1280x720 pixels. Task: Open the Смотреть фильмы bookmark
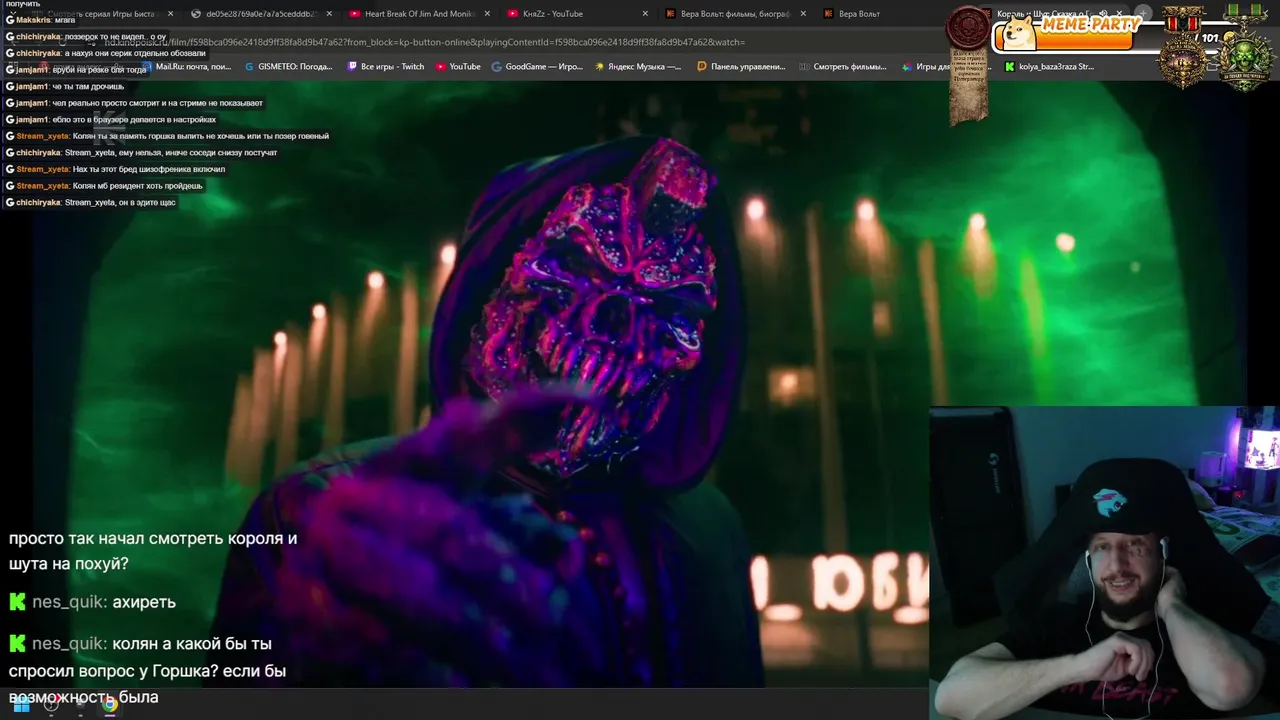tap(843, 67)
